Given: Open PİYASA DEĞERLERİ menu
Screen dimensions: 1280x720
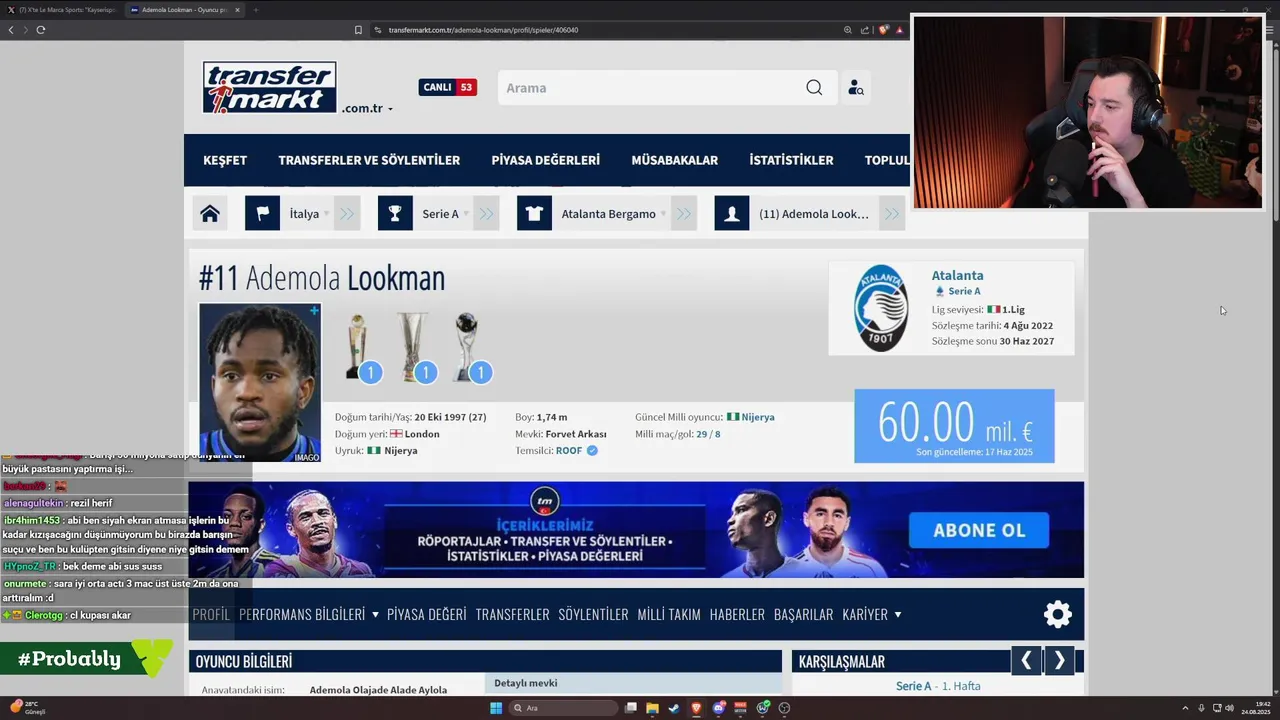Looking at the screenshot, I should tap(545, 160).
